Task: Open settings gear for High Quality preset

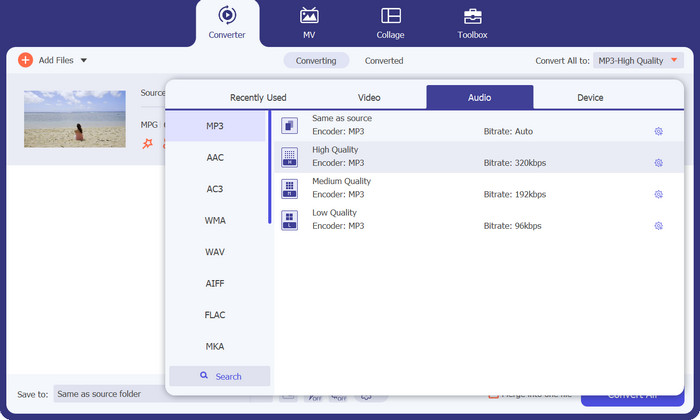Action: tap(658, 163)
